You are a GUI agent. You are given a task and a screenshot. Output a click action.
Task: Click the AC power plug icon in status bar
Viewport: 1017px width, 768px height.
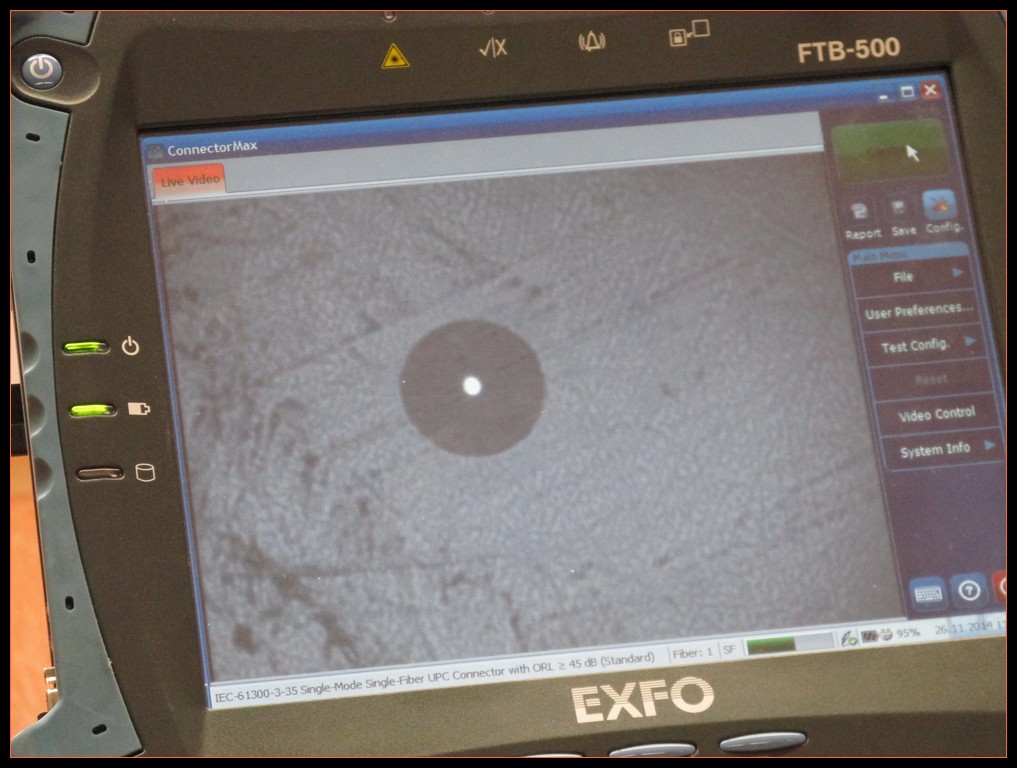(x=886, y=634)
